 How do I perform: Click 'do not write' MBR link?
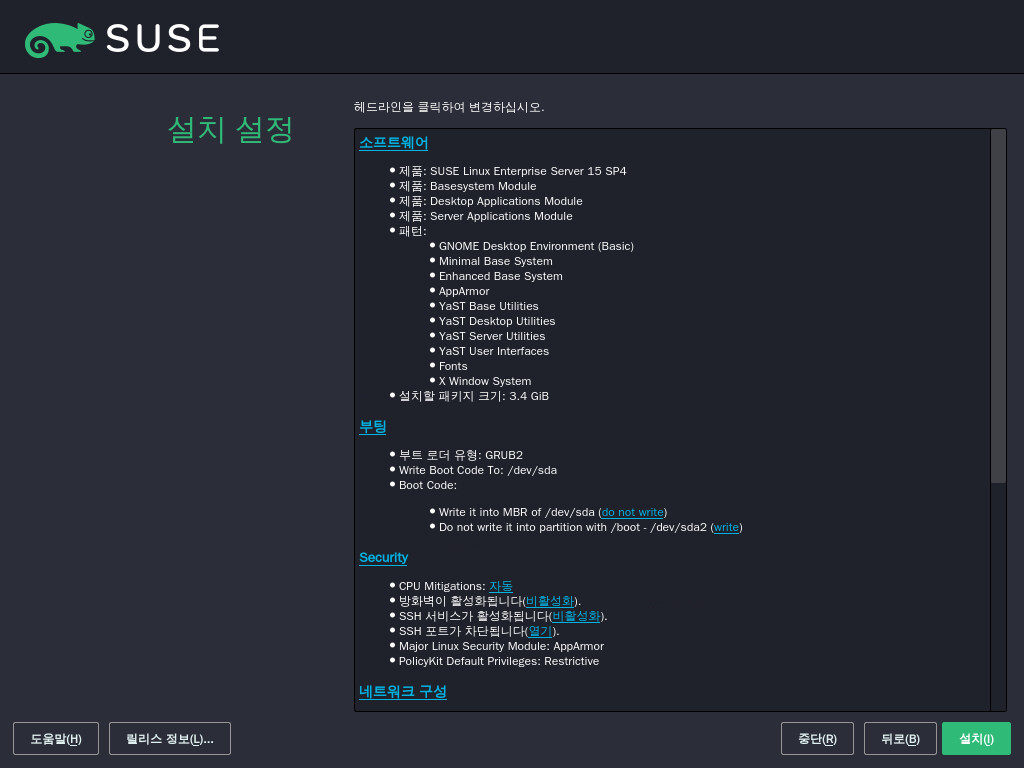[x=632, y=512]
